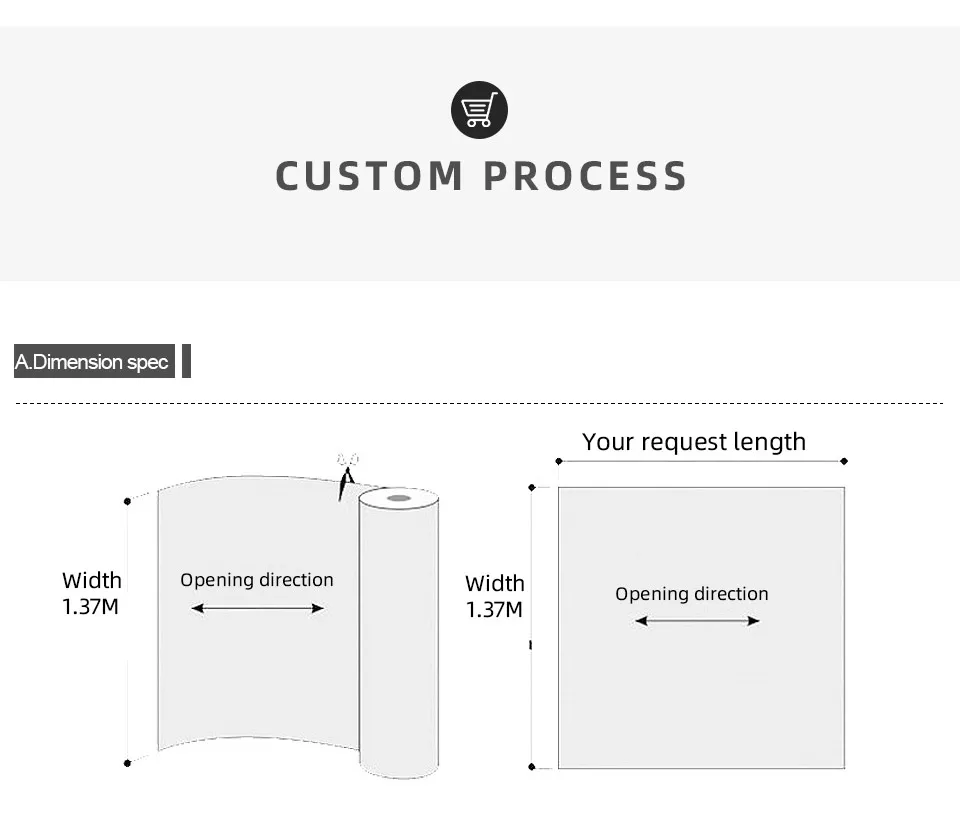Click the double arrow inside the square diagram
Viewport: 960px width, 834px height.
click(697, 621)
